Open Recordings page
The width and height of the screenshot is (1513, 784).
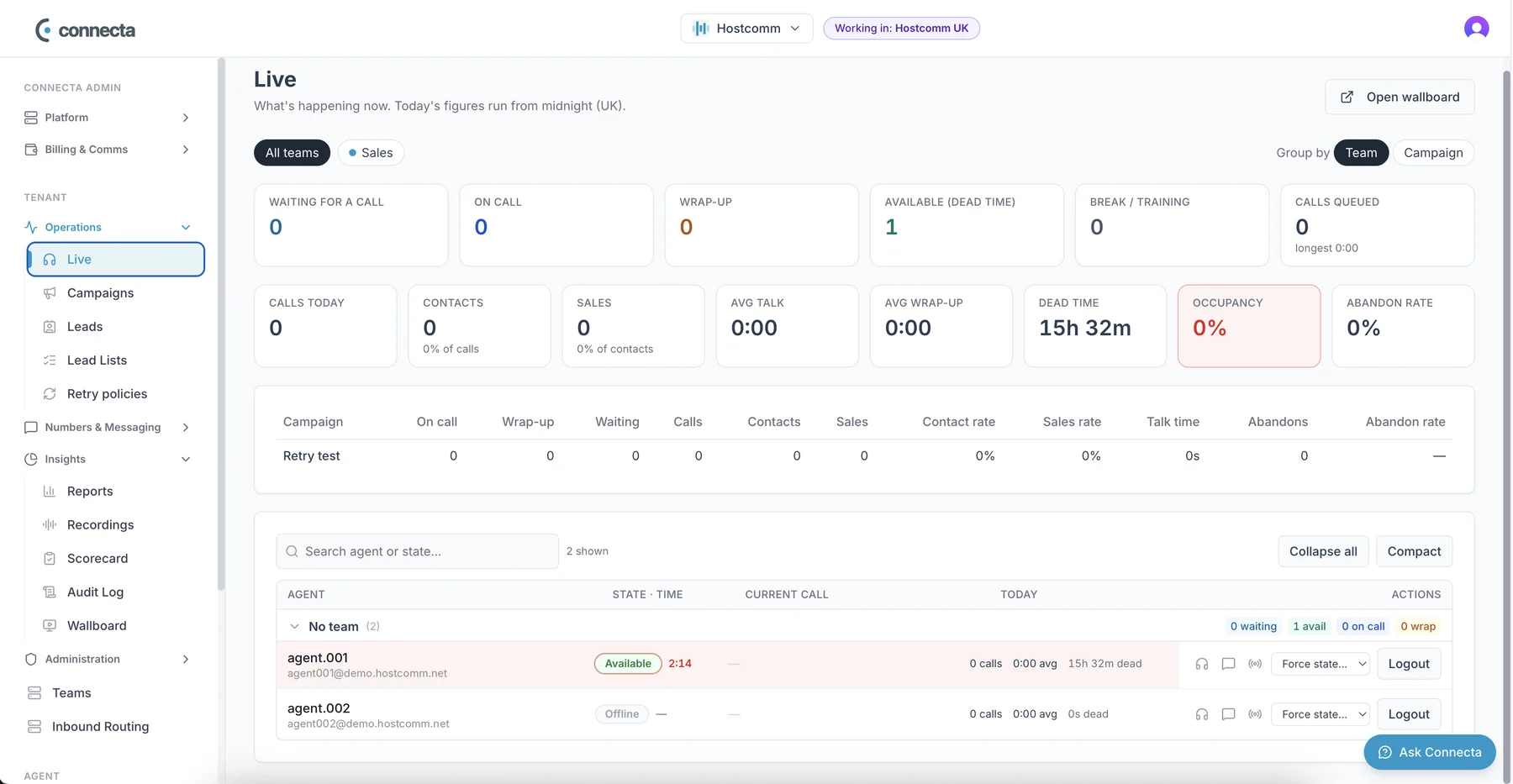tap(116, 525)
